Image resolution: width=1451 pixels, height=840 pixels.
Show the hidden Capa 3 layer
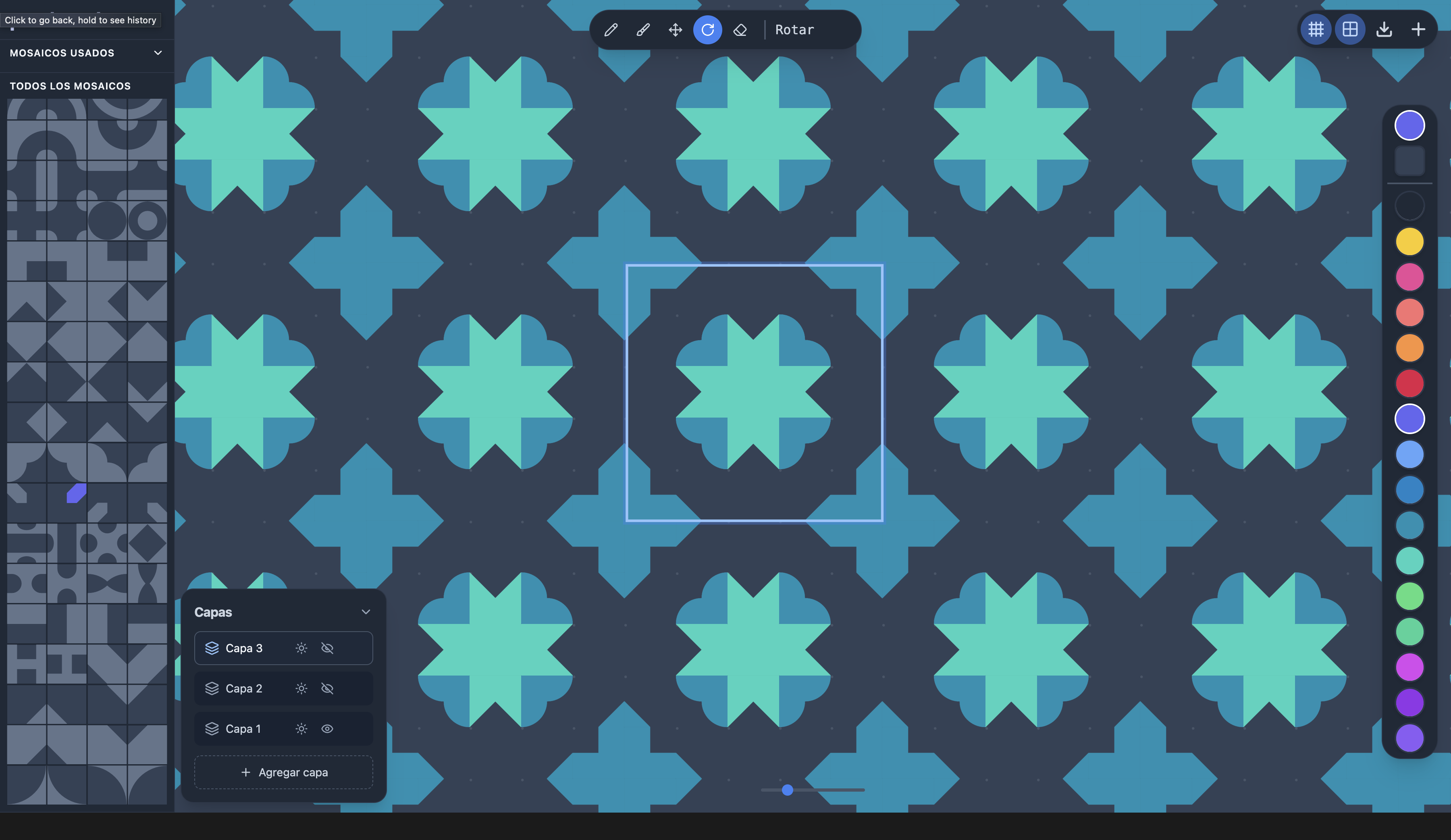click(x=327, y=648)
